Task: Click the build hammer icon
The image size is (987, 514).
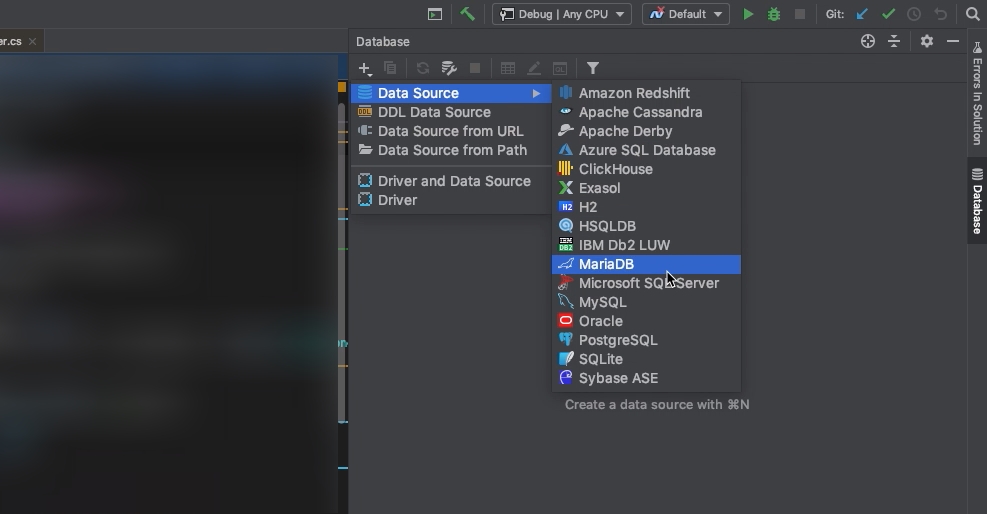Action: pos(467,14)
